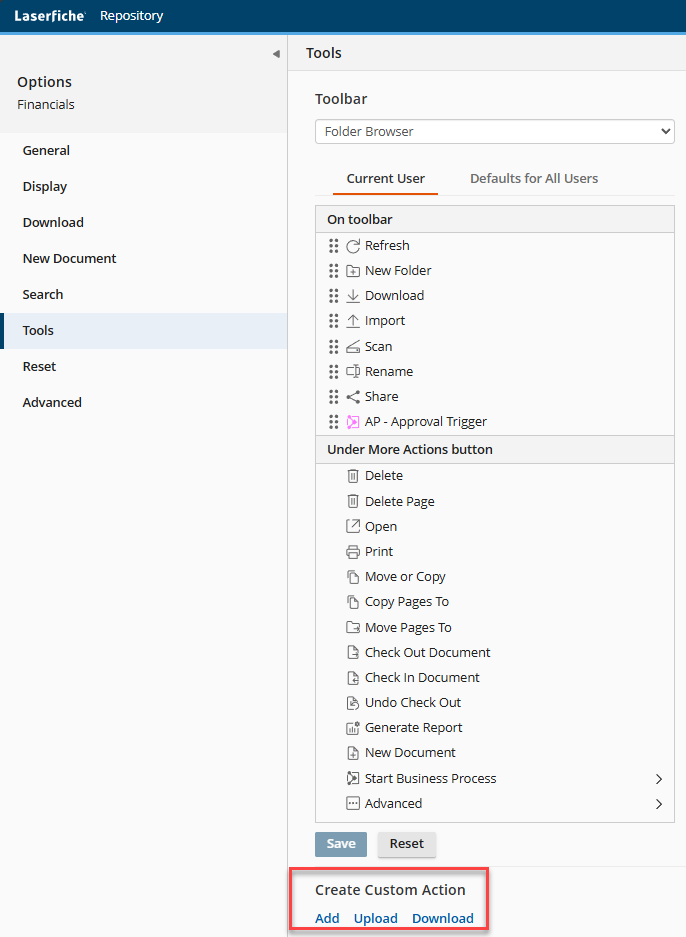Switch to Defaults for All Users tab
Image resolution: width=686 pixels, height=937 pixels.
click(534, 179)
